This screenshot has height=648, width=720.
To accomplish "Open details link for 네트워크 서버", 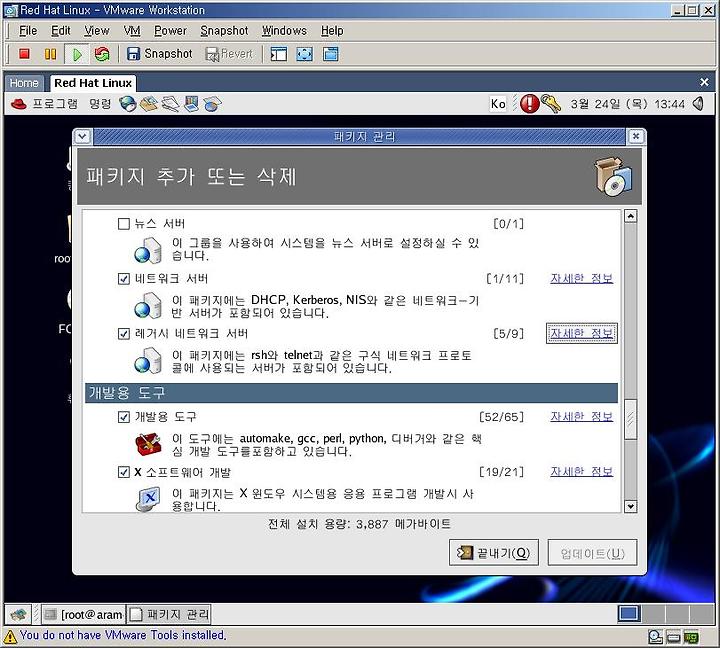I will pos(581,279).
